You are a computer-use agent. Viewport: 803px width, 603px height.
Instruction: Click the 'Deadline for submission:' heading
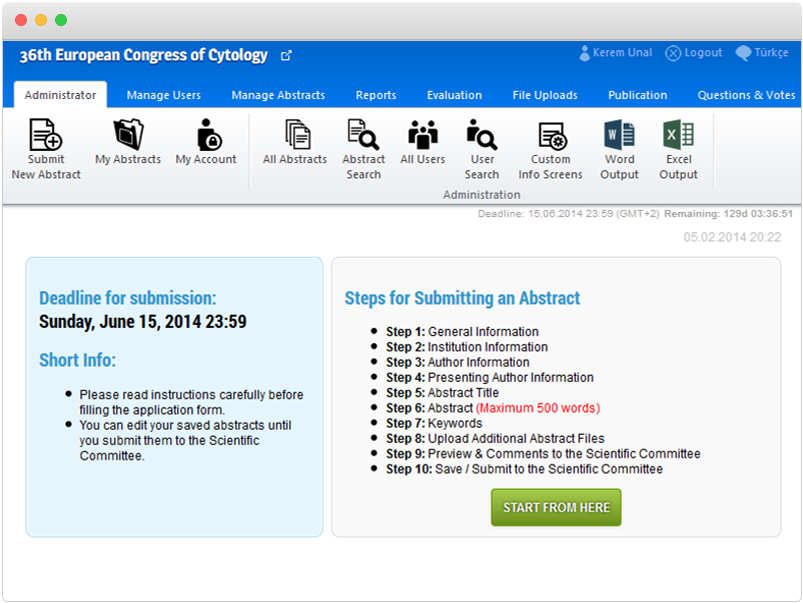click(128, 298)
